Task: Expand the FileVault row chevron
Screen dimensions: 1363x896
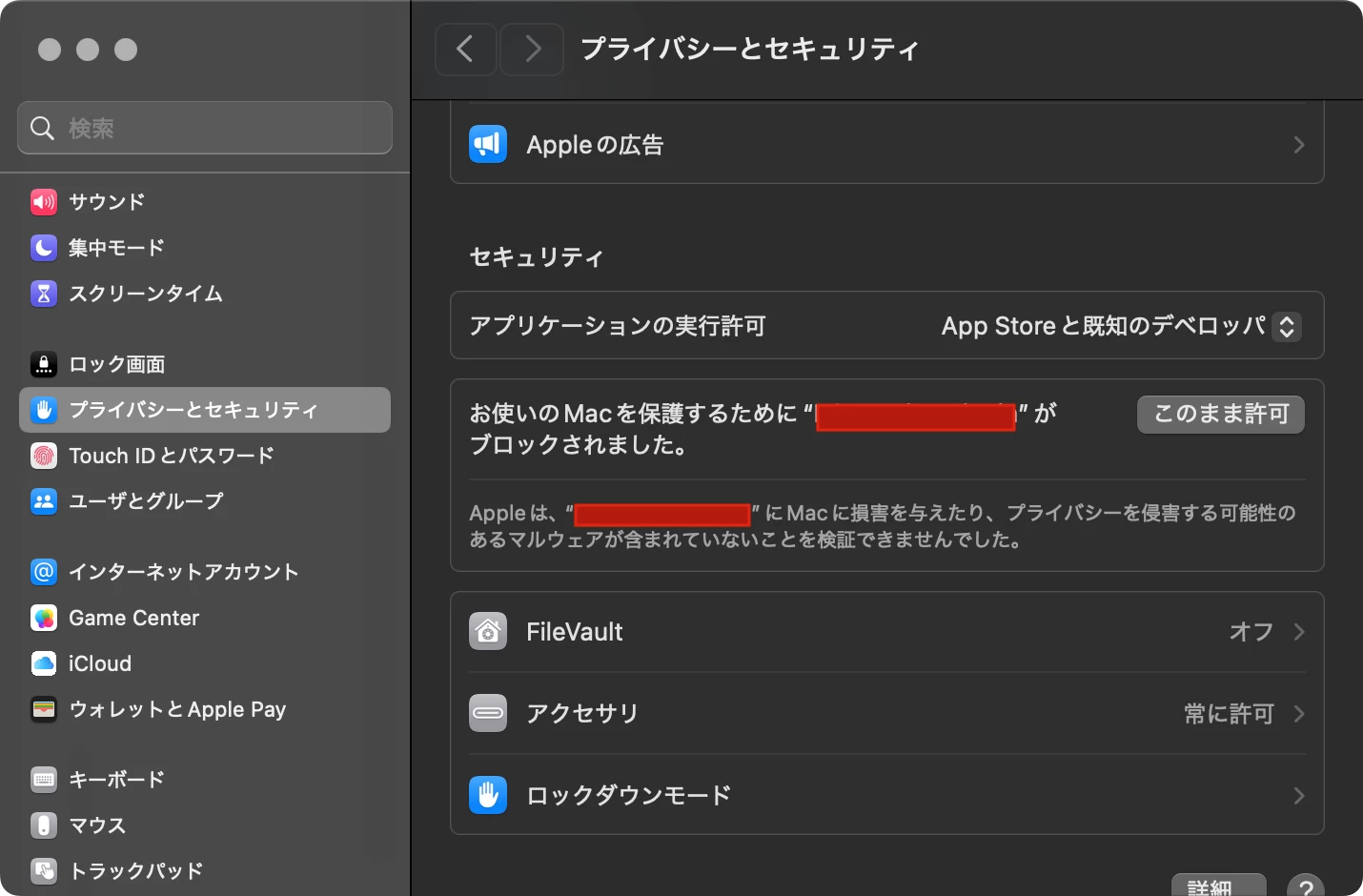Action: click(x=1299, y=632)
